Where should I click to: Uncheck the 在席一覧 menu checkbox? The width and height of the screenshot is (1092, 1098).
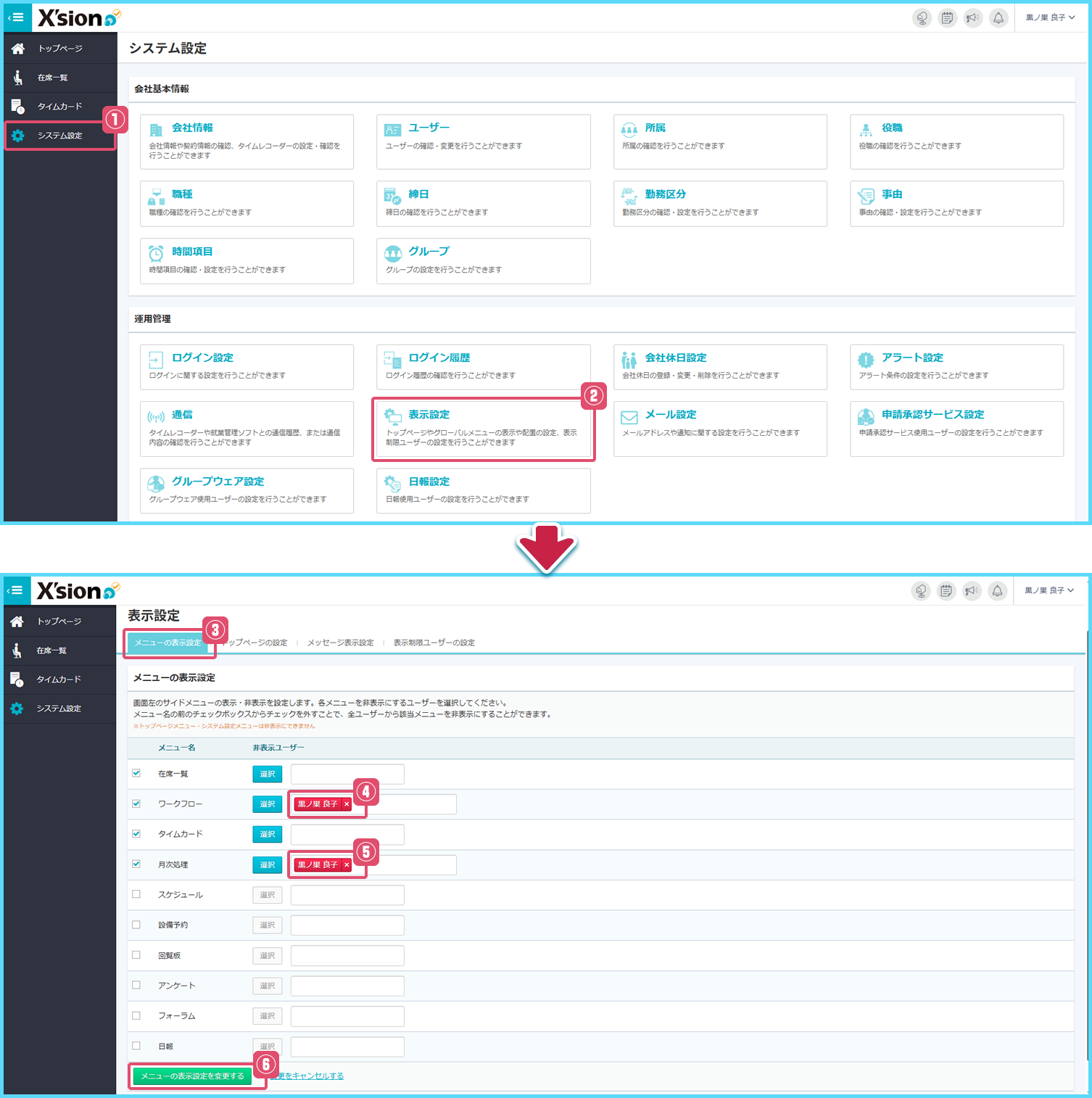pyautogui.click(x=136, y=773)
